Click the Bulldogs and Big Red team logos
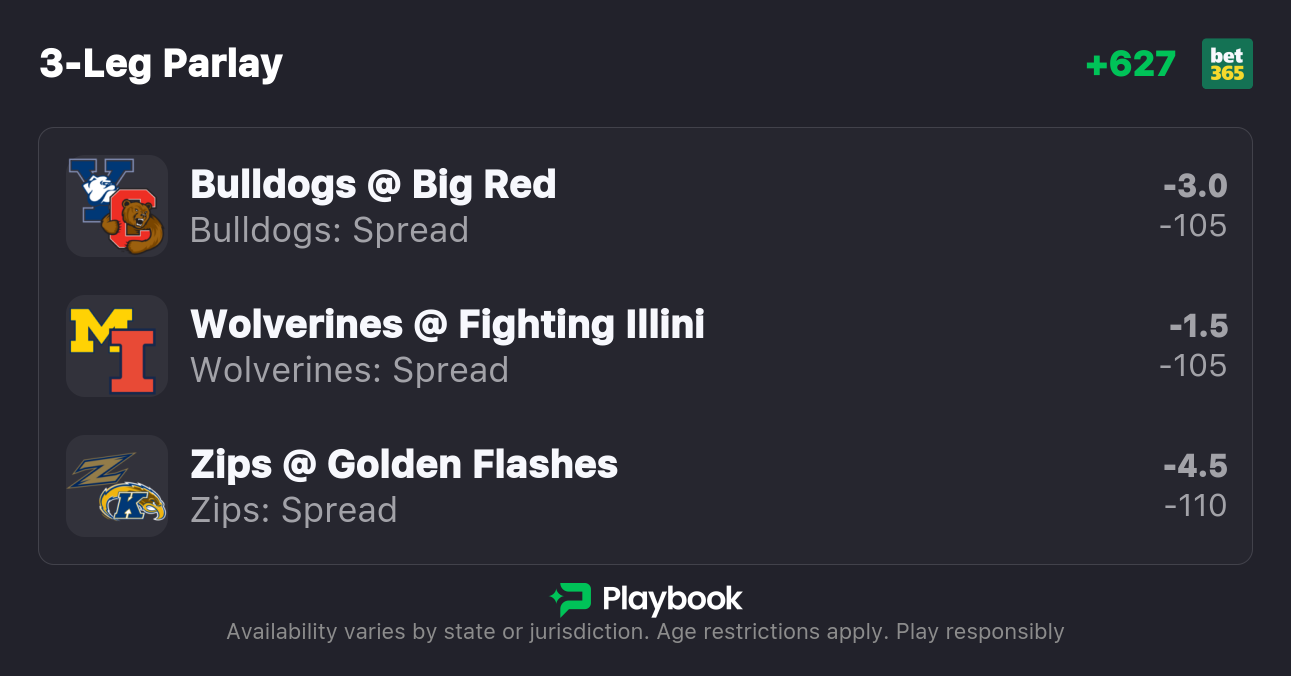Image resolution: width=1291 pixels, height=676 pixels. (117, 206)
